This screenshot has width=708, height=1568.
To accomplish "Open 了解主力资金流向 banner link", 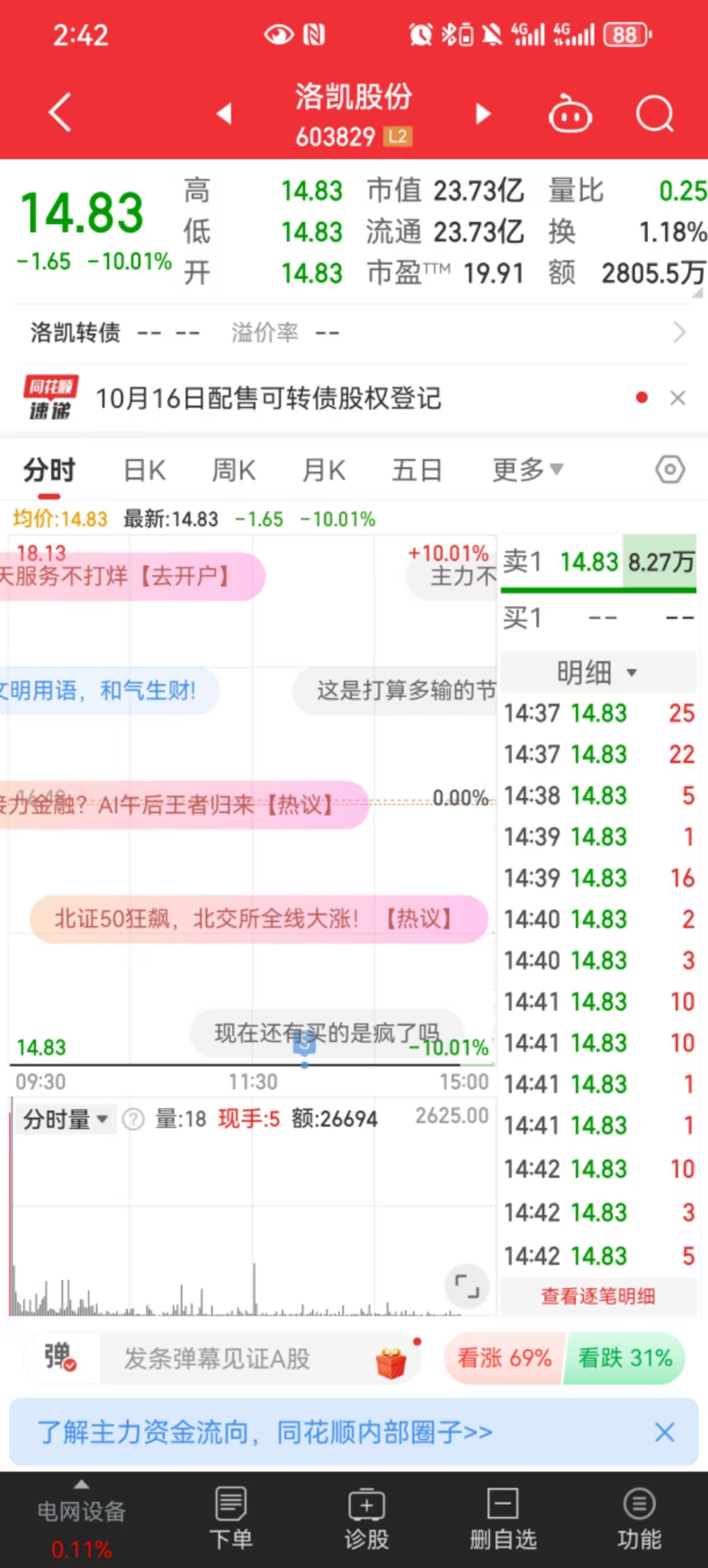I will (x=265, y=1432).
